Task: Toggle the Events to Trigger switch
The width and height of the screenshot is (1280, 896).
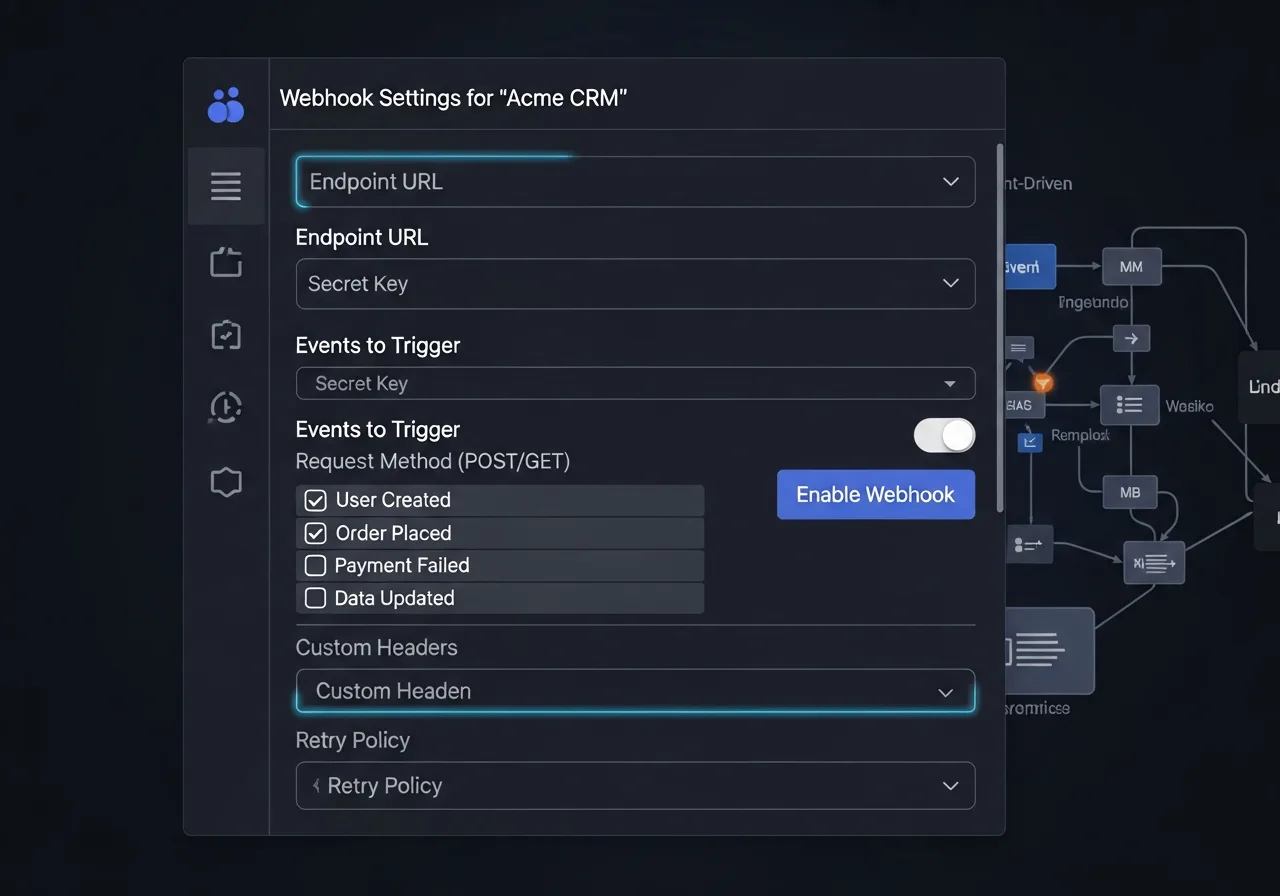Action: (944, 435)
